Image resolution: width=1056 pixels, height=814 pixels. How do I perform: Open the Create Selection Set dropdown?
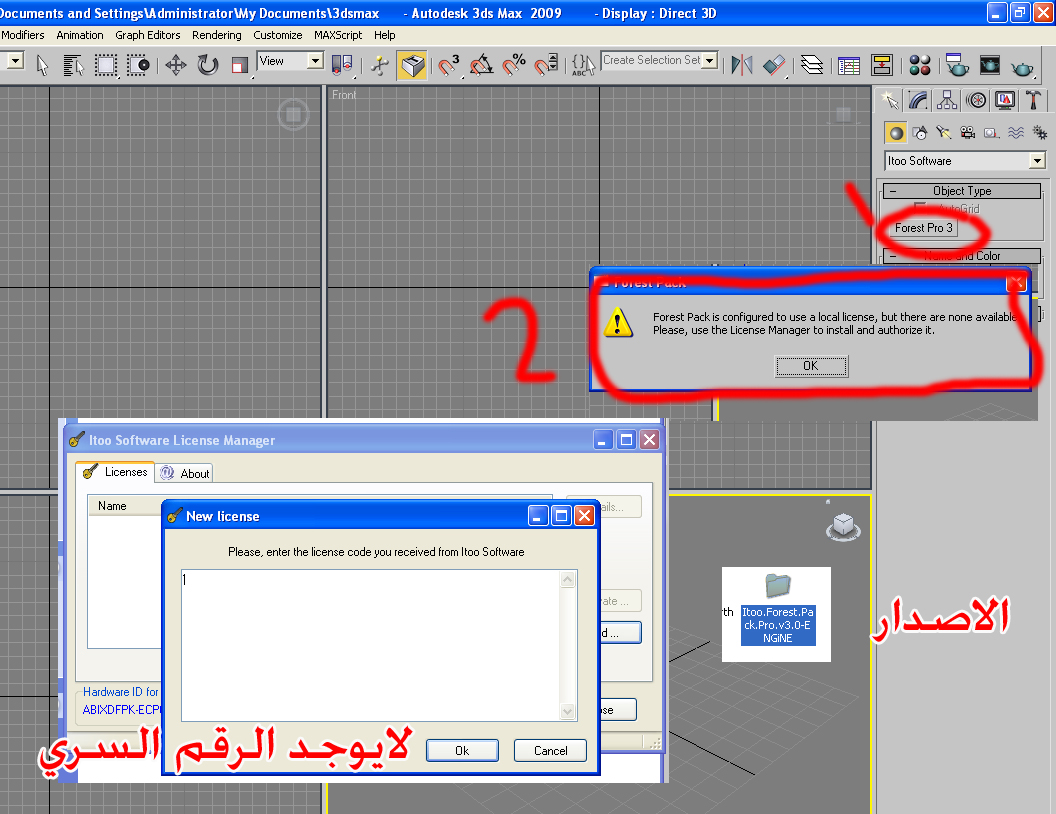(710, 61)
